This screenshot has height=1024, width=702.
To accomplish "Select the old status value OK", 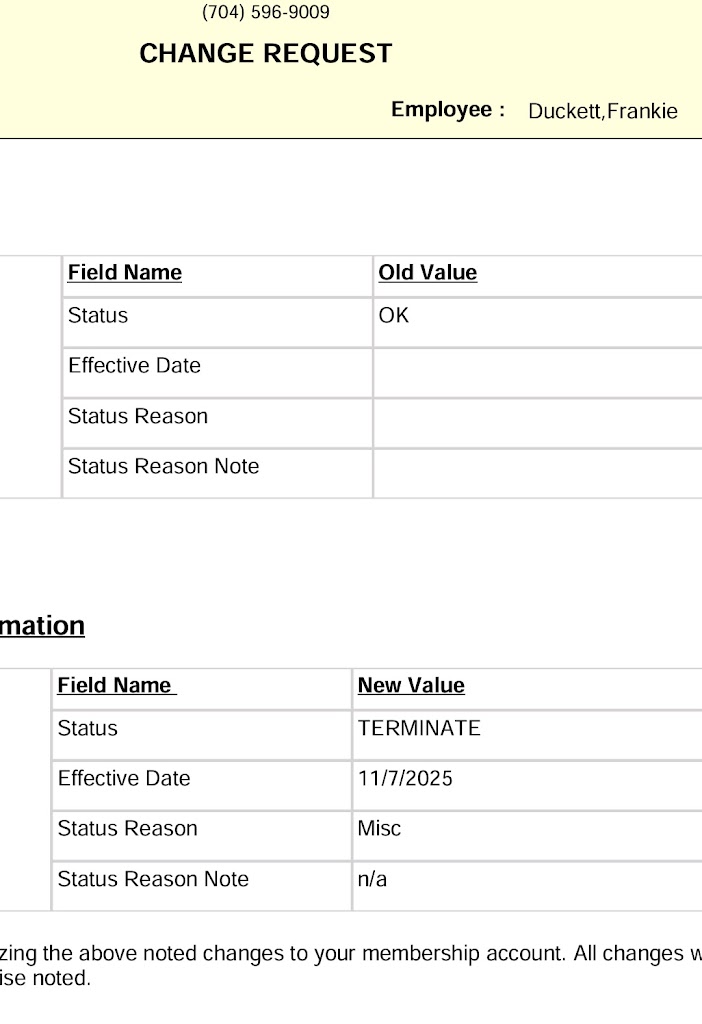I will point(394,316).
